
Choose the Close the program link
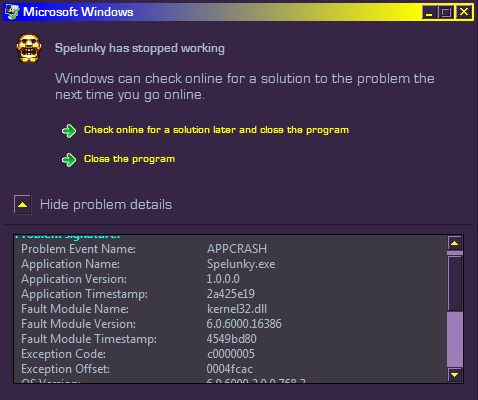pyautogui.click(x=129, y=159)
